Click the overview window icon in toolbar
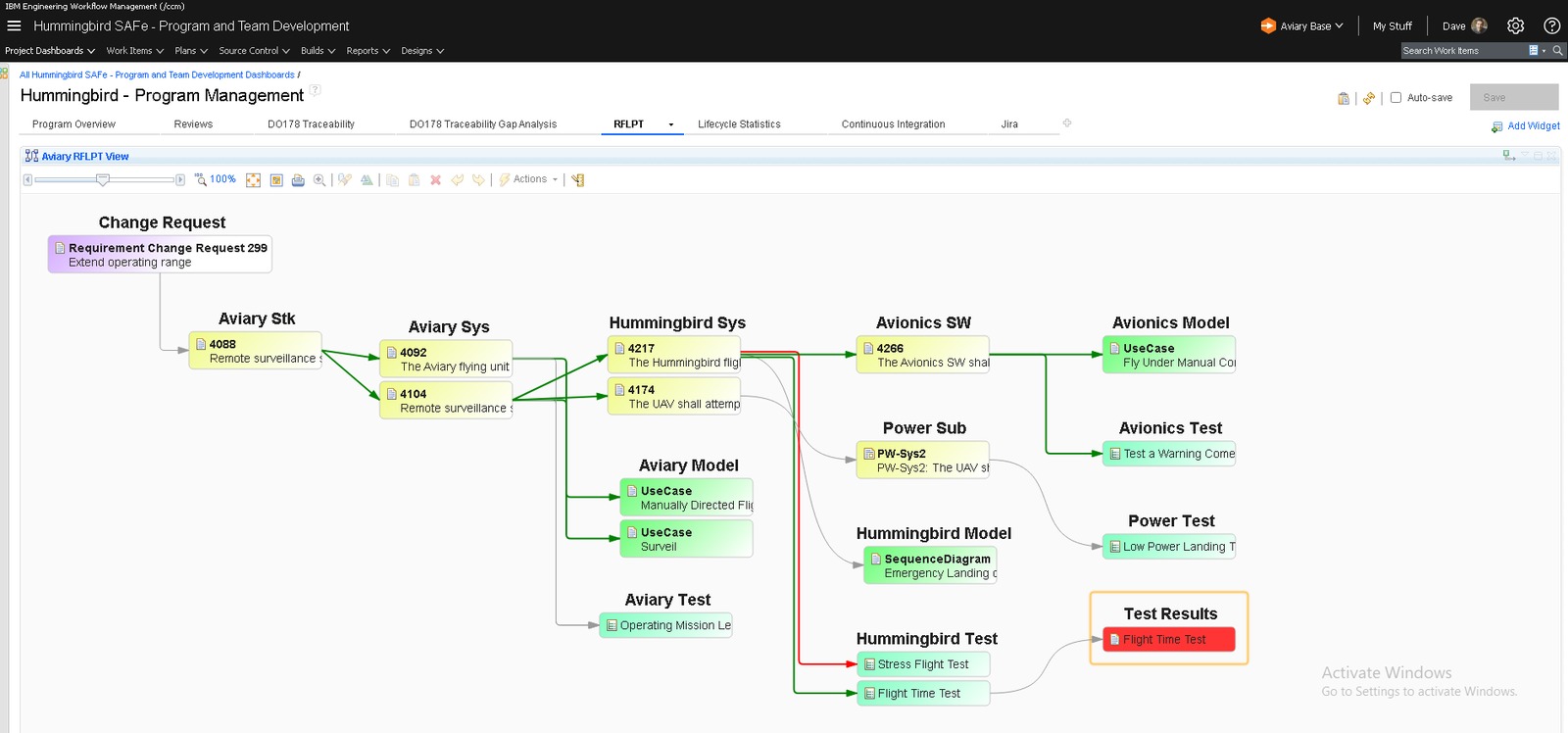 276,180
